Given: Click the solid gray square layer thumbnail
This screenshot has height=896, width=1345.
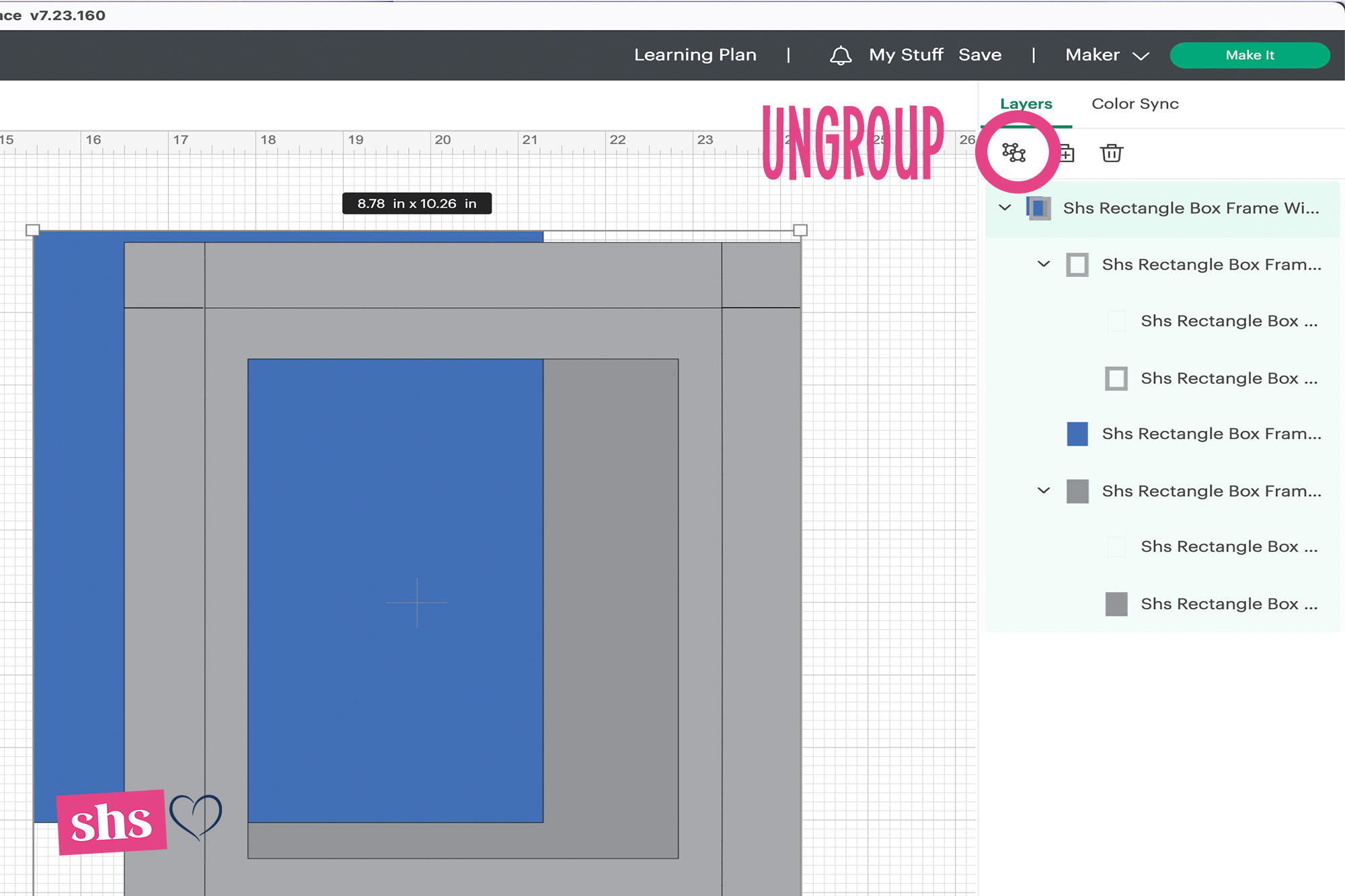Looking at the screenshot, I should (x=1116, y=604).
